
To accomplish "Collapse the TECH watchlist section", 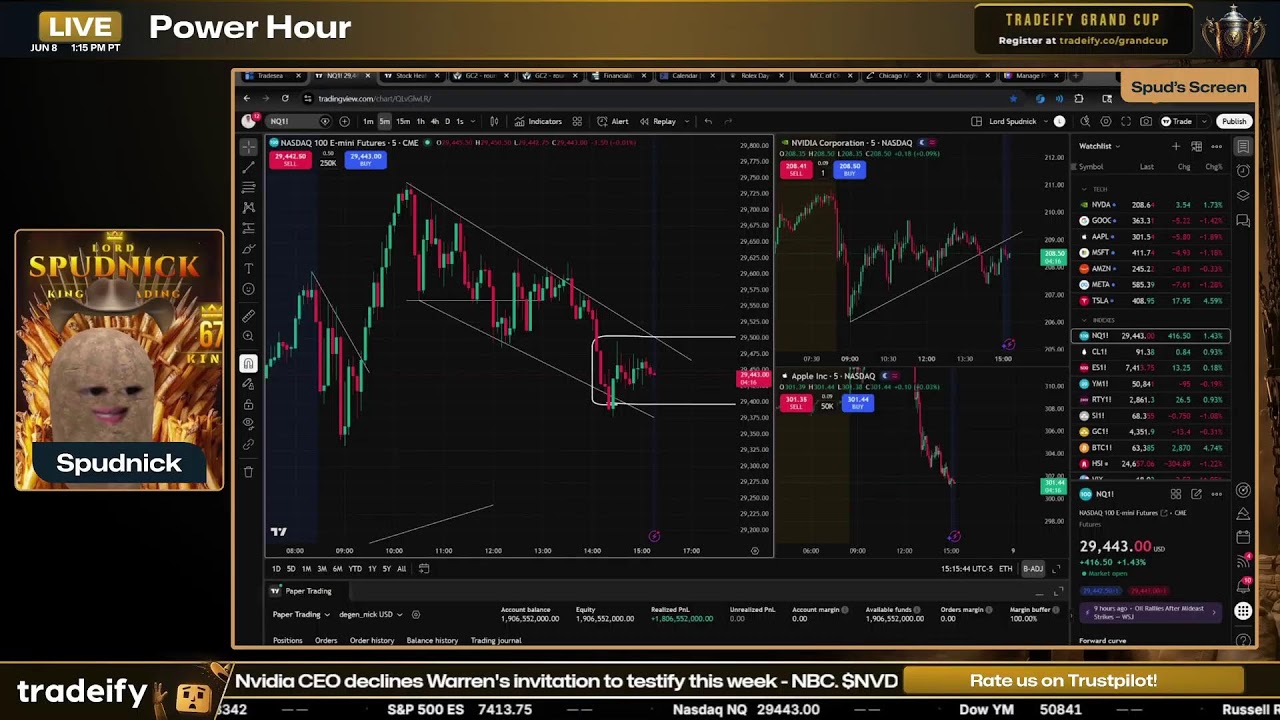I will (1084, 189).
